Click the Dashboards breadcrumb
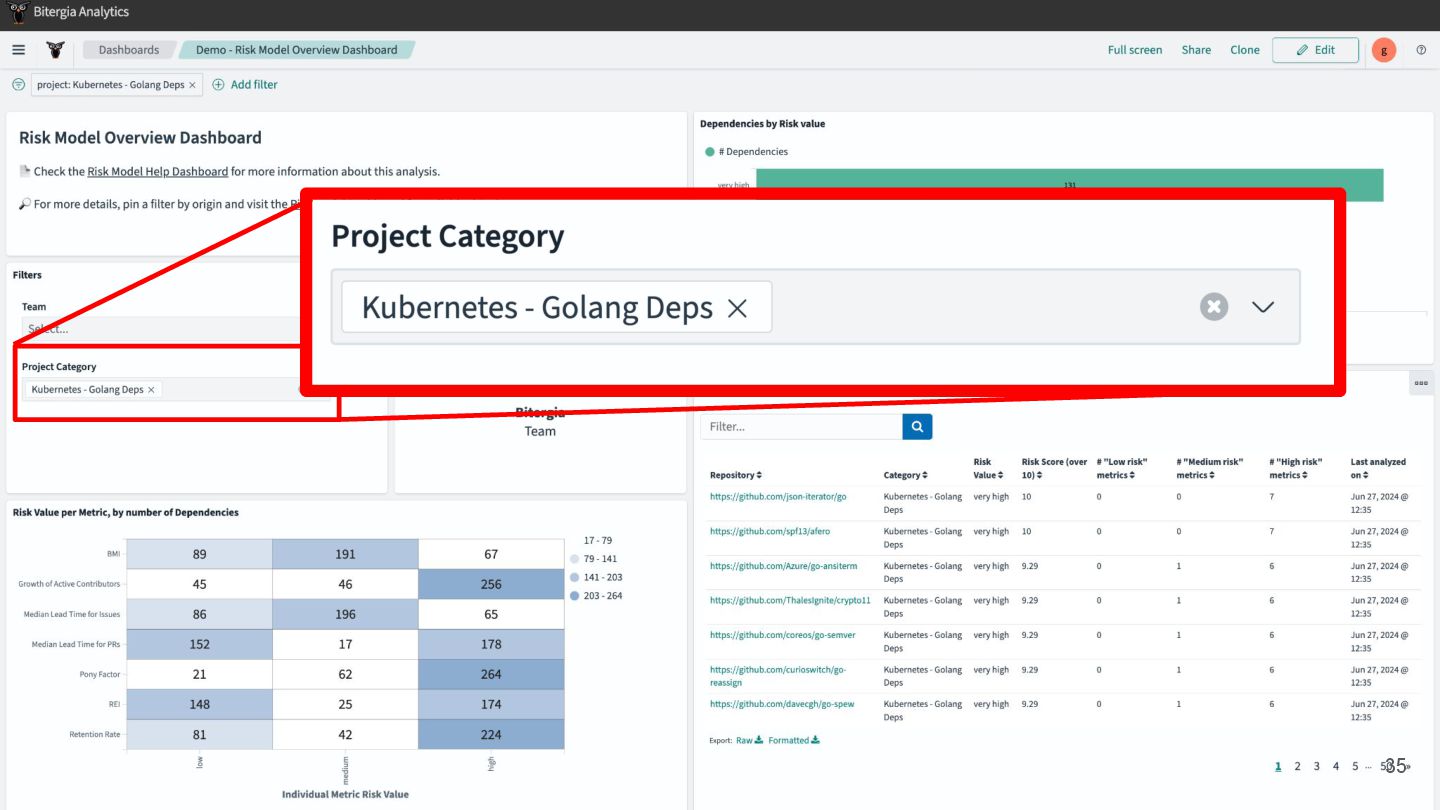The height and width of the screenshot is (810, 1440). 128,50
